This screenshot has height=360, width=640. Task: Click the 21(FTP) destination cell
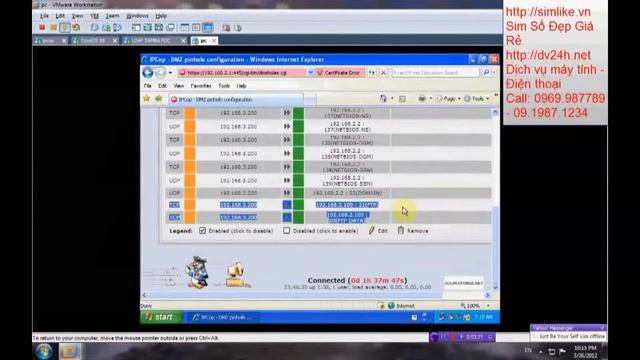[347, 204]
